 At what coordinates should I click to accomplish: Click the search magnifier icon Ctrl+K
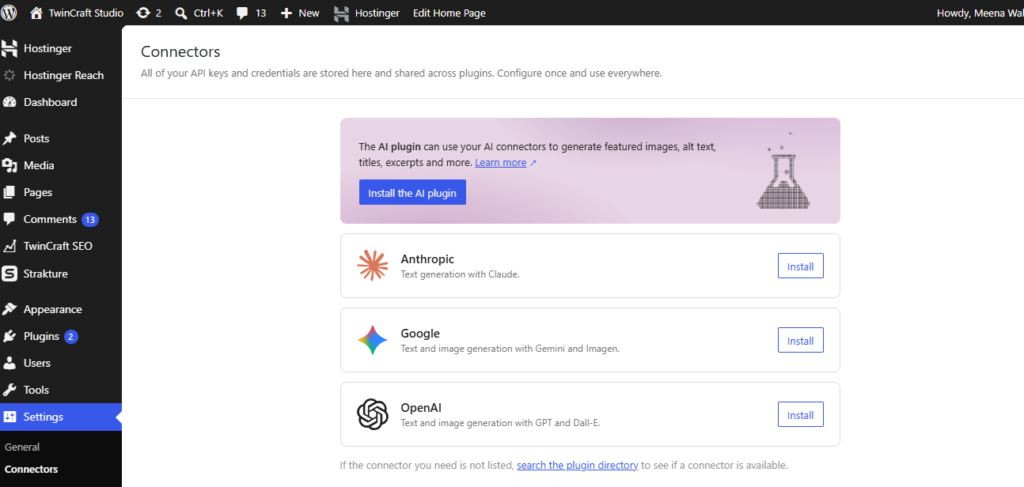pos(181,13)
